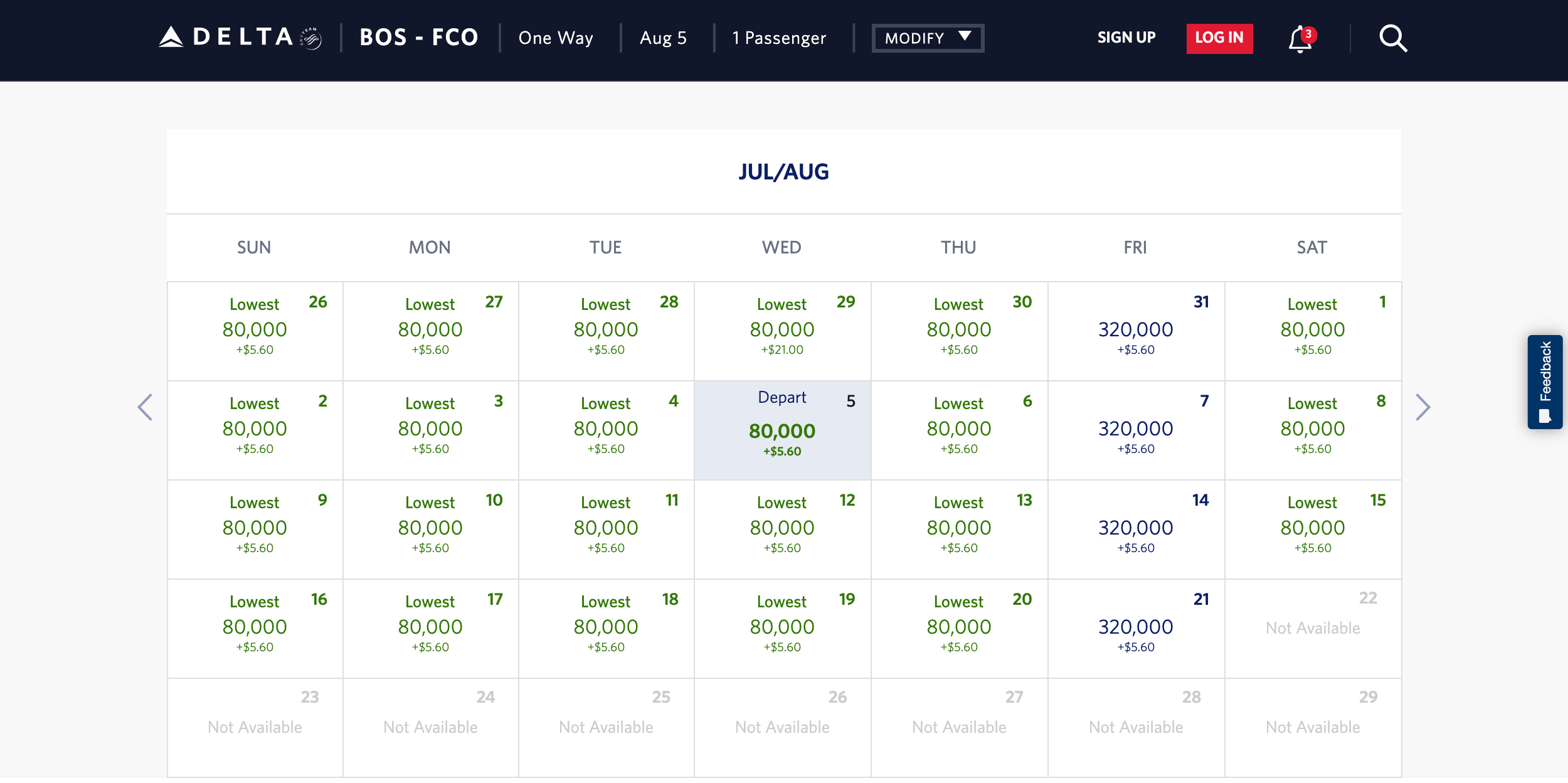Go to next weeks with right arrow
This screenshot has height=783, width=1568.
pos(1423,407)
